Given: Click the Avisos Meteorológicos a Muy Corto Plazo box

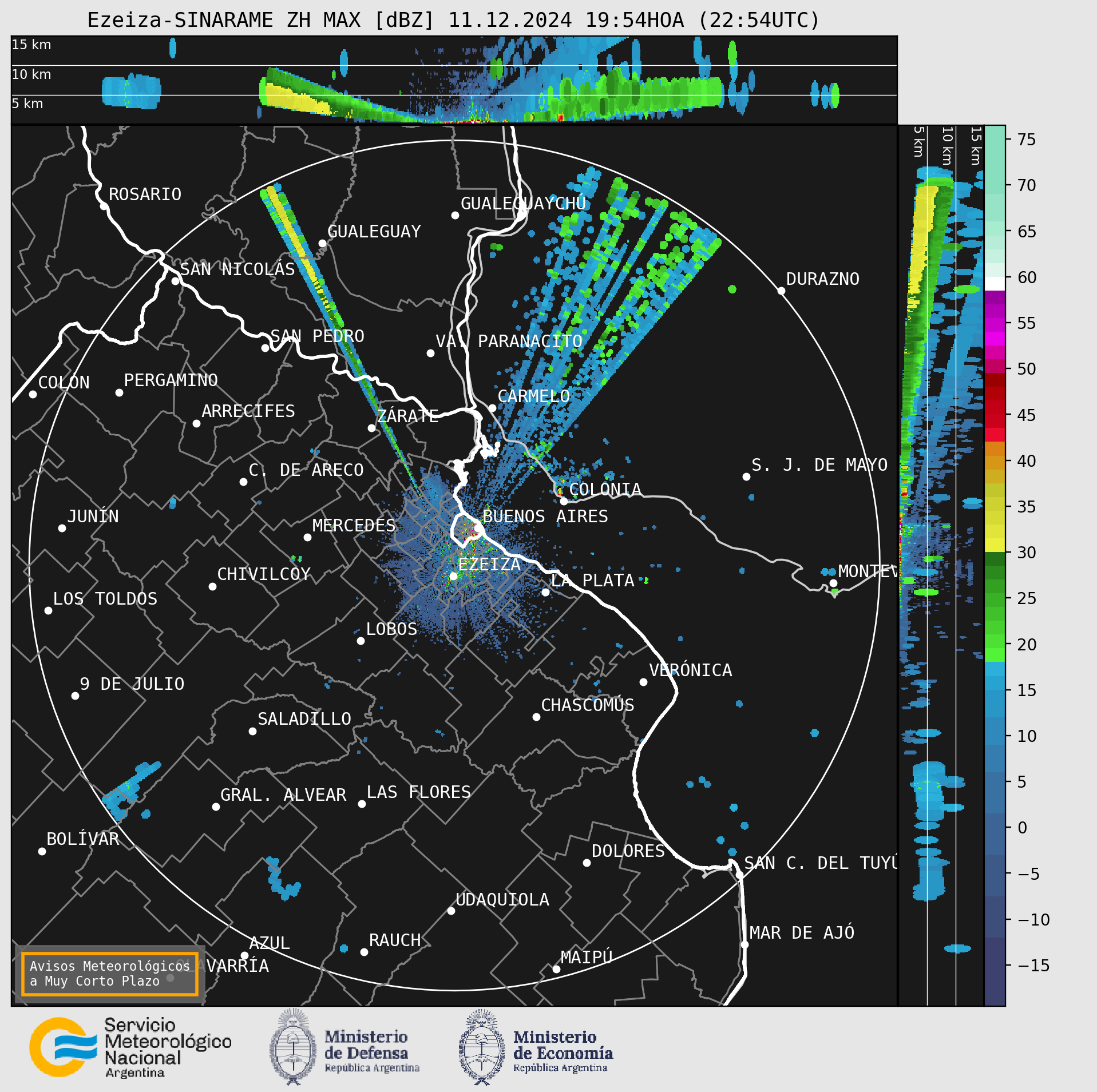Looking at the screenshot, I should (110, 974).
